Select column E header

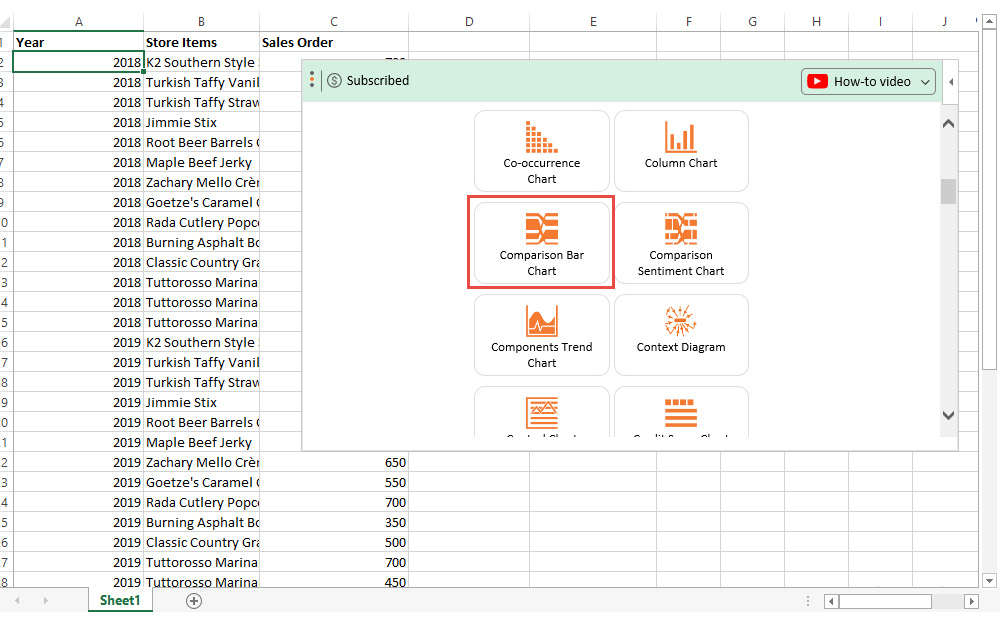[593, 22]
